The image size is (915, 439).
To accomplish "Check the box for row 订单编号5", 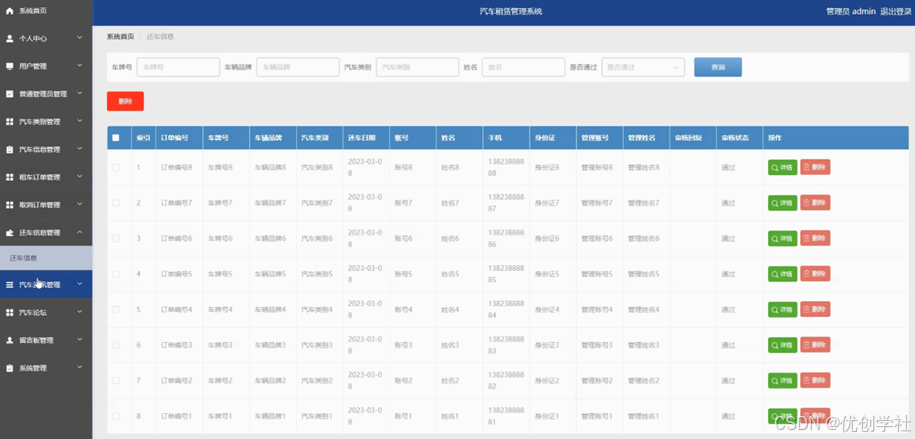I will click(116, 274).
